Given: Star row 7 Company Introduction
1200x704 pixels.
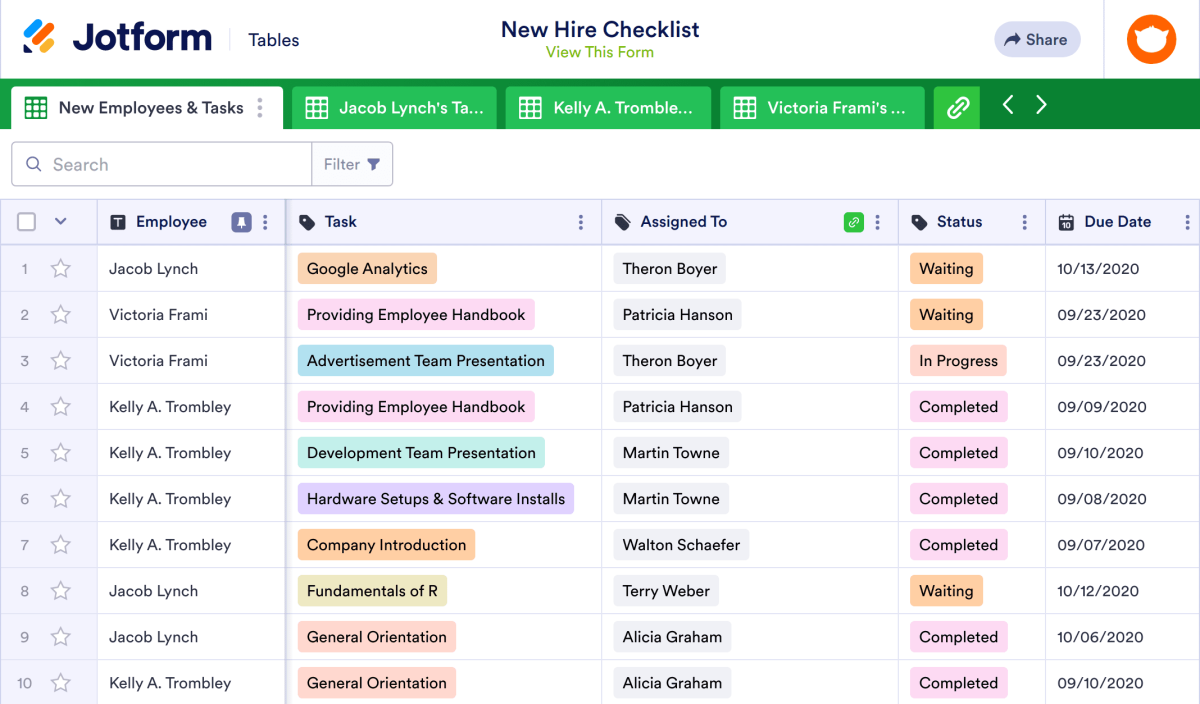Looking at the screenshot, I should coord(61,544).
